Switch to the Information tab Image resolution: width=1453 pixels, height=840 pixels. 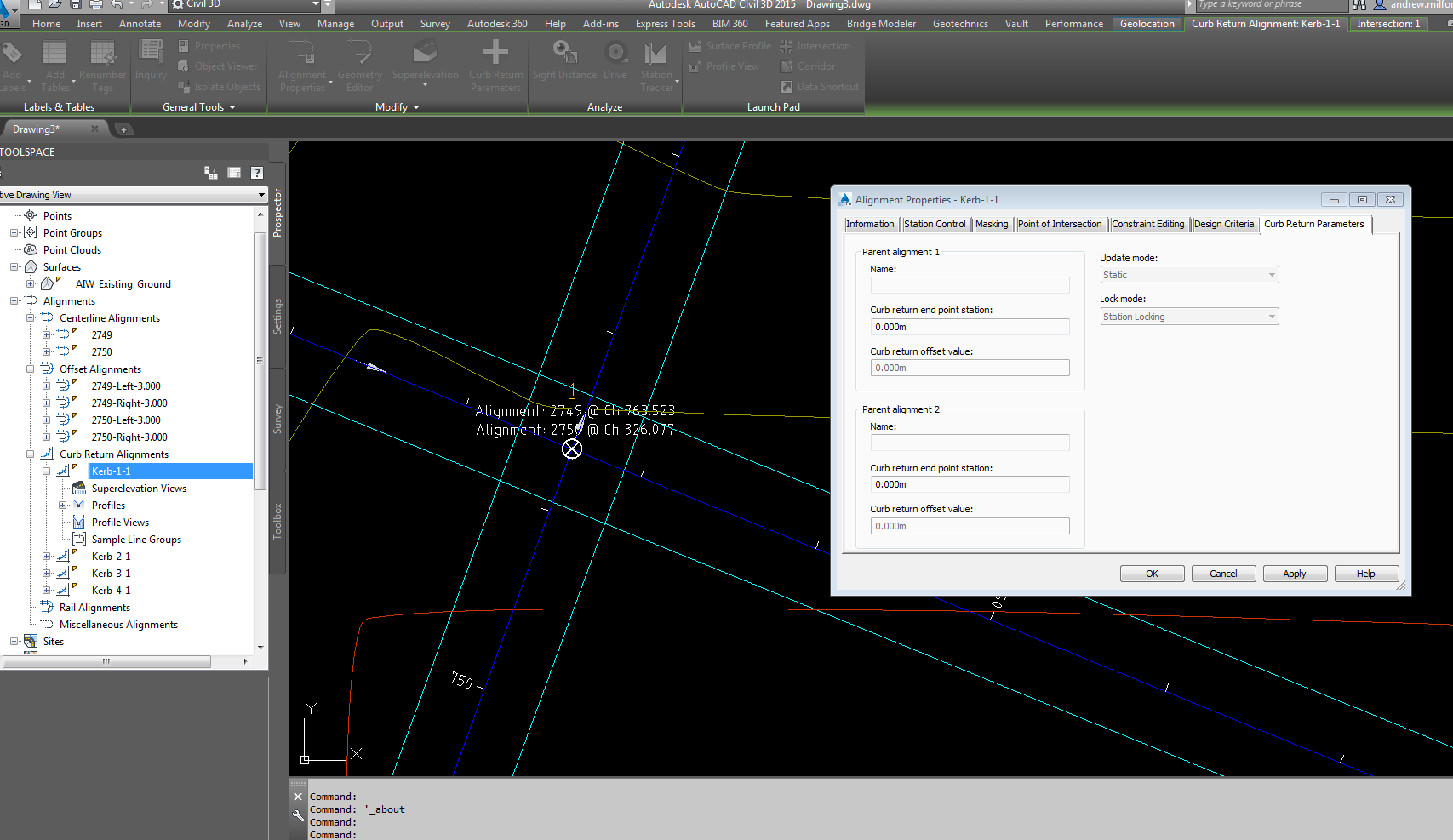click(870, 225)
